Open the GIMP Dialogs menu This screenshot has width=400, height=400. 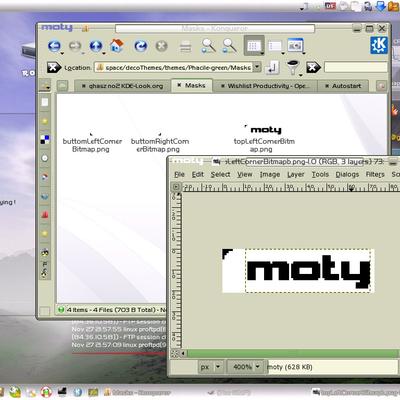point(347,174)
